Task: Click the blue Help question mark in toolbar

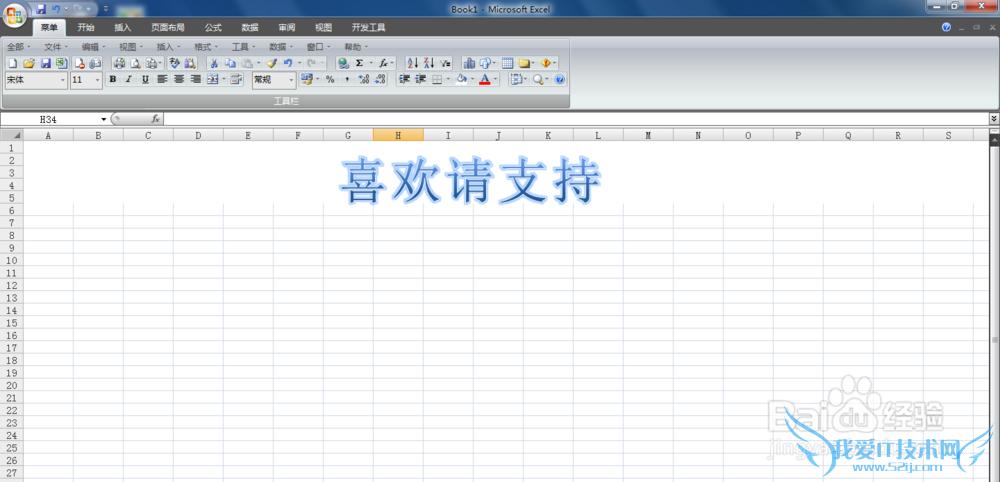Action: [560, 80]
